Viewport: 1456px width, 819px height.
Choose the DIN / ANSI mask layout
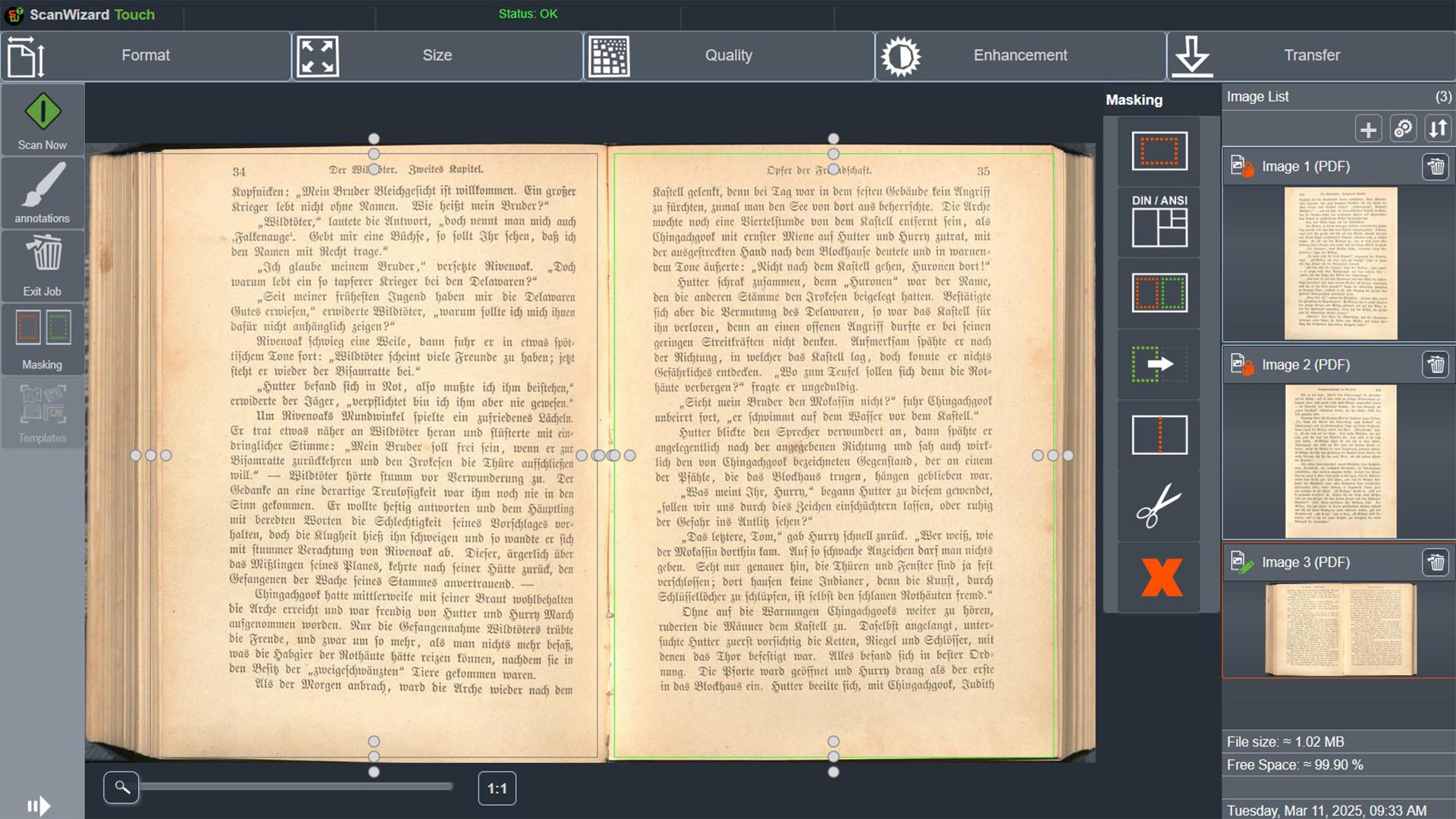tap(1159, 221)
